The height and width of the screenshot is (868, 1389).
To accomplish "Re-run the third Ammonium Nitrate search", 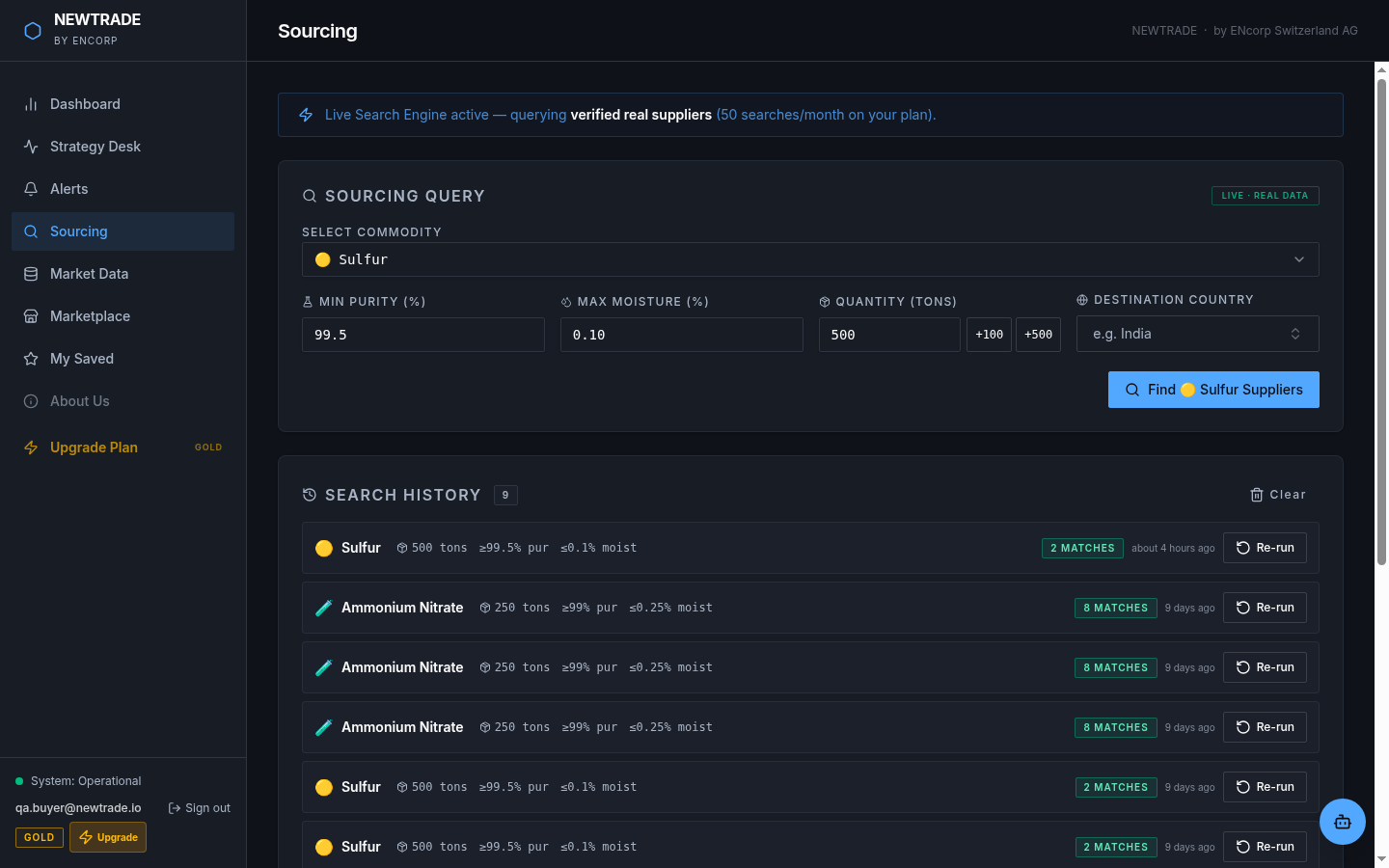I will [1265, 727].
